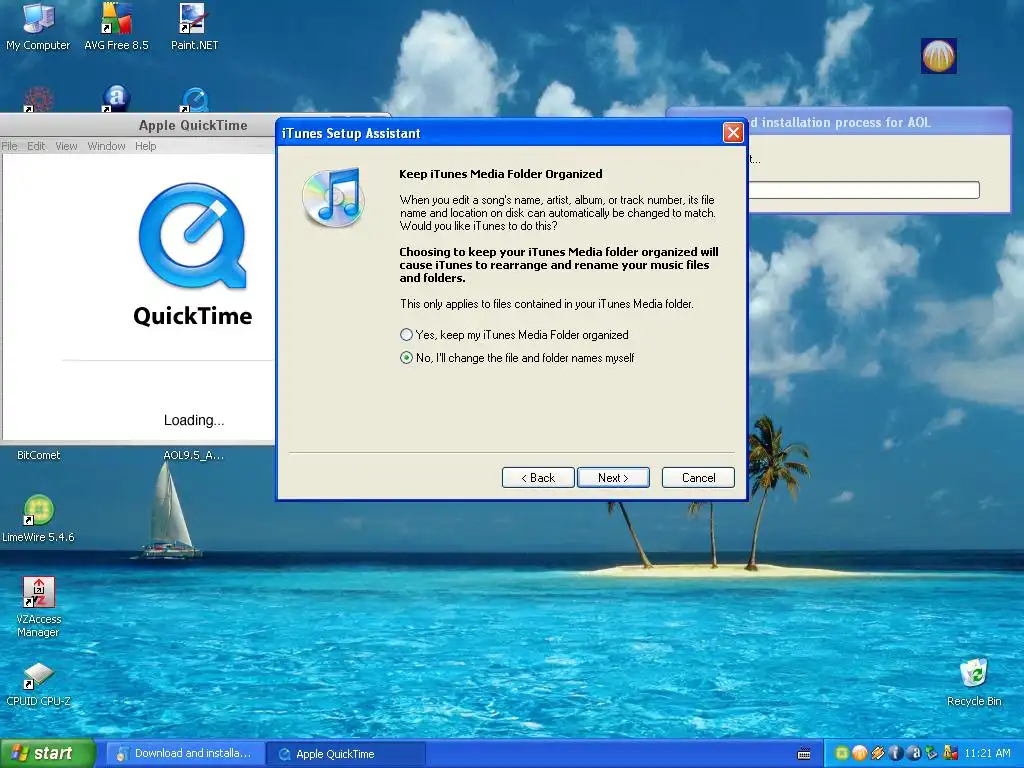Click the 'Loading...' text in QuickTime
The width and height of the screenshot is (1024, 768).
point(194,420)
